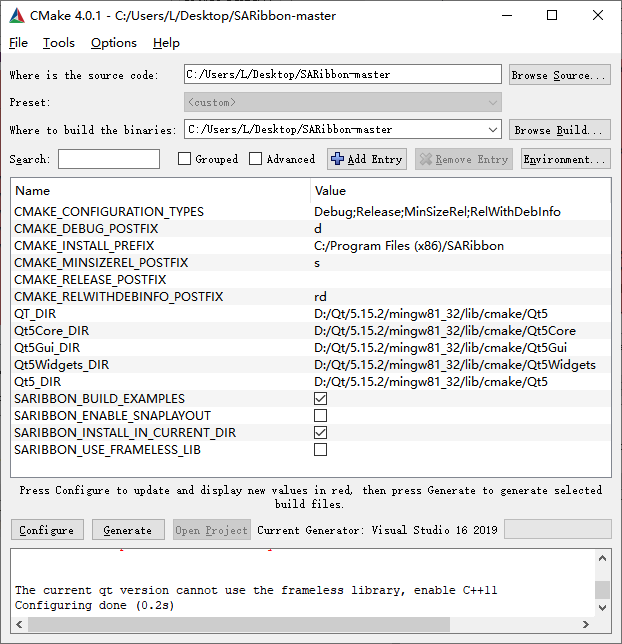The width and height of the screenshot is (622, 644).
Task: Click the Value column header
Action: coord(330,191)
